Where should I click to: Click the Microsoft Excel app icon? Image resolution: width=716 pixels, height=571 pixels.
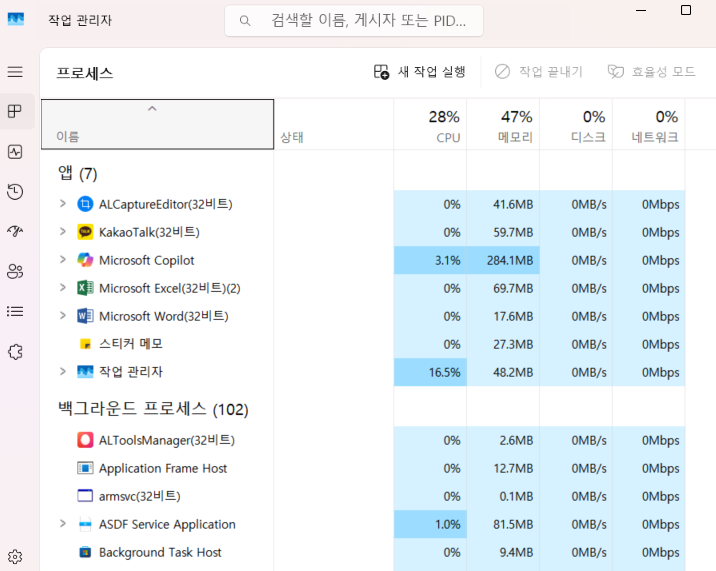coord(85,288)
